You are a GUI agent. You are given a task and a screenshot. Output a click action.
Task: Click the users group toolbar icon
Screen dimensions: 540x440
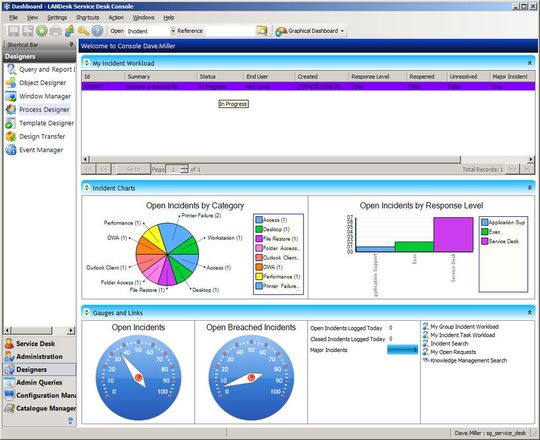(70, 31)
